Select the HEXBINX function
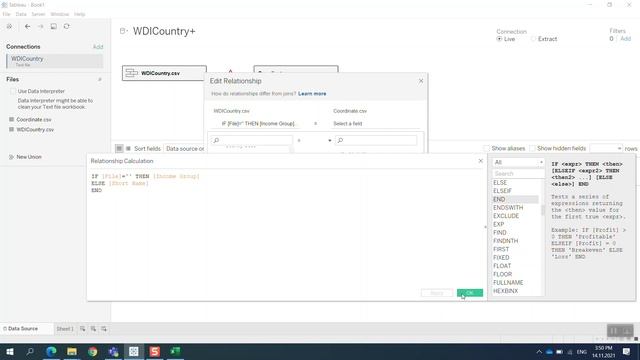This screenshot has height=360, width=640. point(505,291)
